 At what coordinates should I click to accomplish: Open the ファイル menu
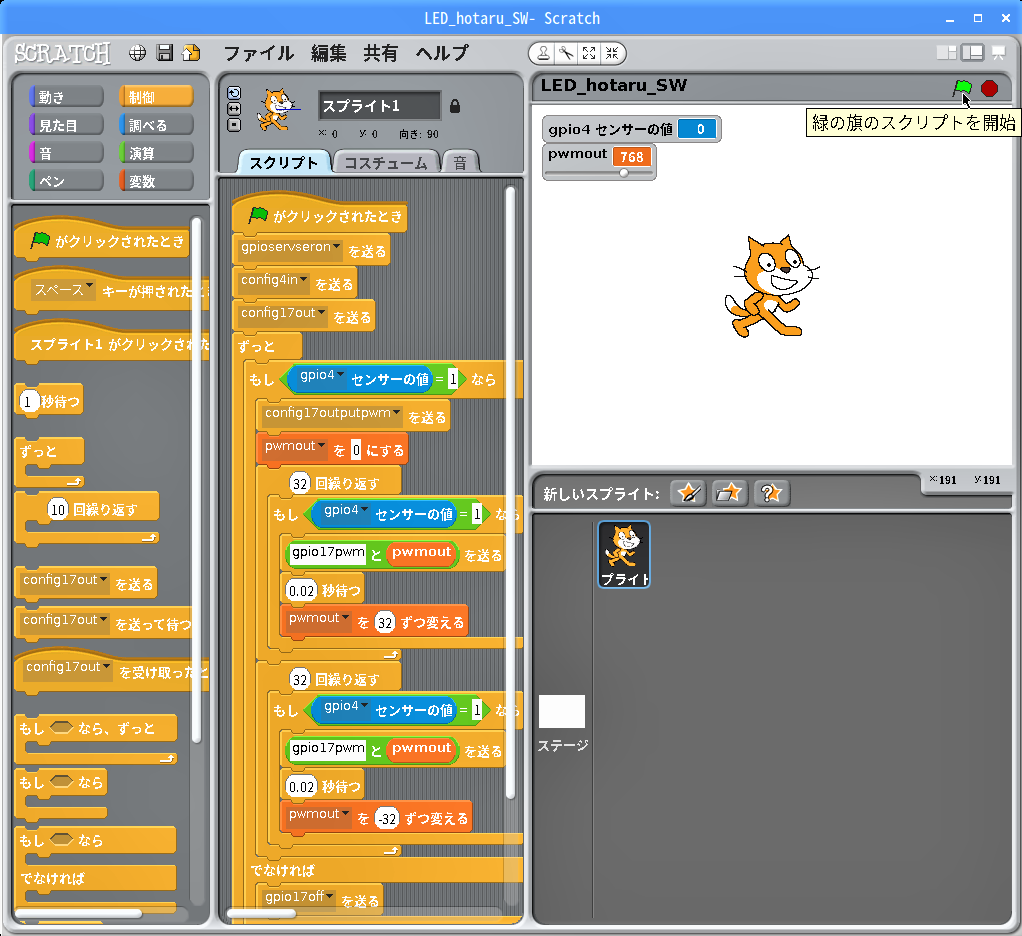pos(259,53)
